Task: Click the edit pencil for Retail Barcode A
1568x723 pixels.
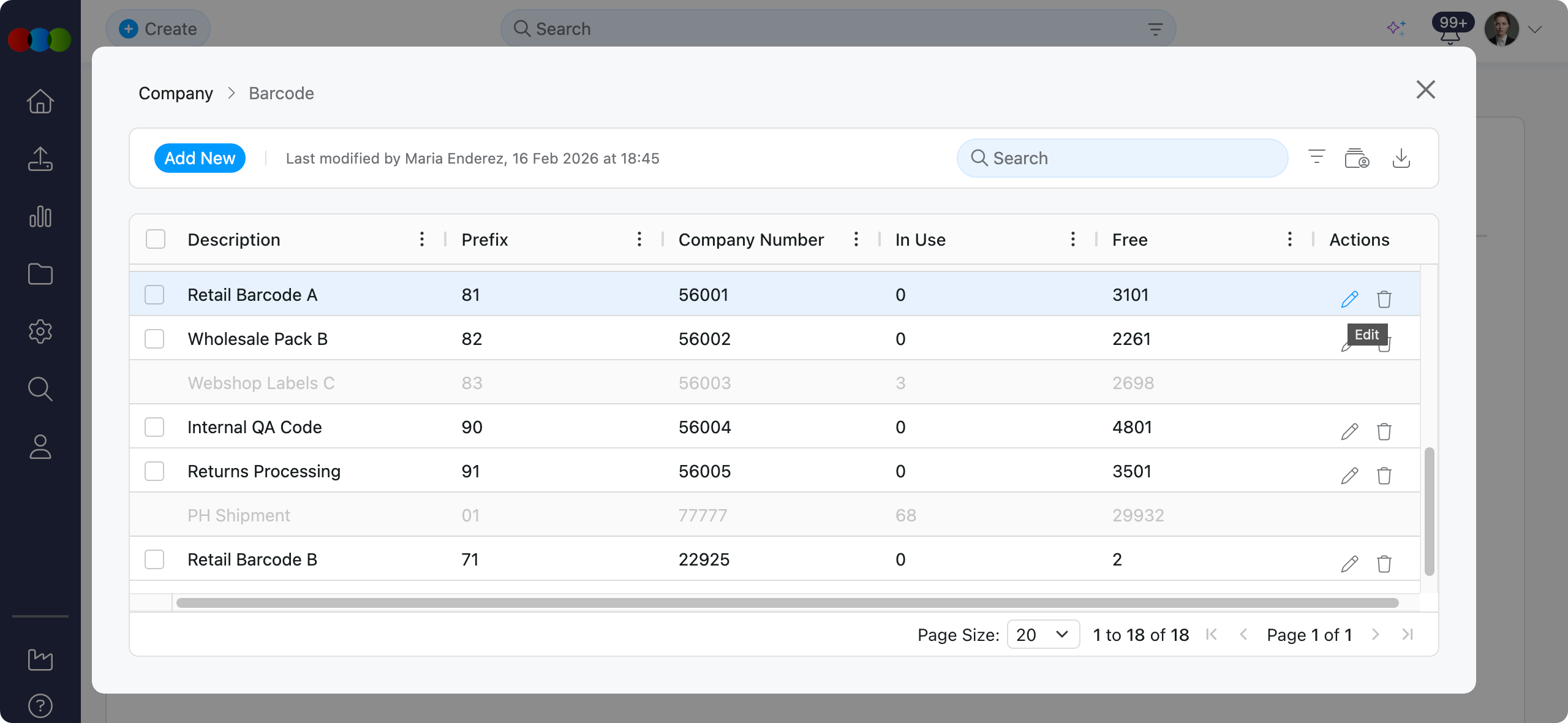Action: tap(1349, 299)
